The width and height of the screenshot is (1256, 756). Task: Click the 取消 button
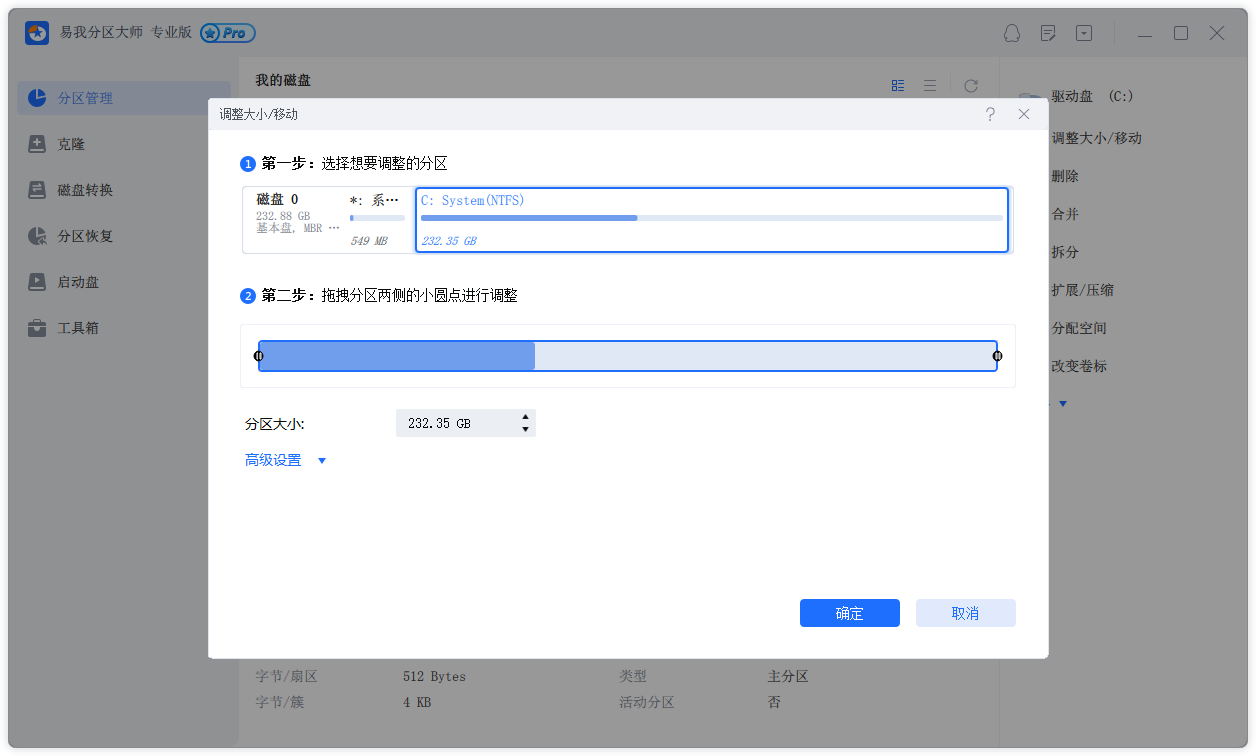tap(965, 613)
